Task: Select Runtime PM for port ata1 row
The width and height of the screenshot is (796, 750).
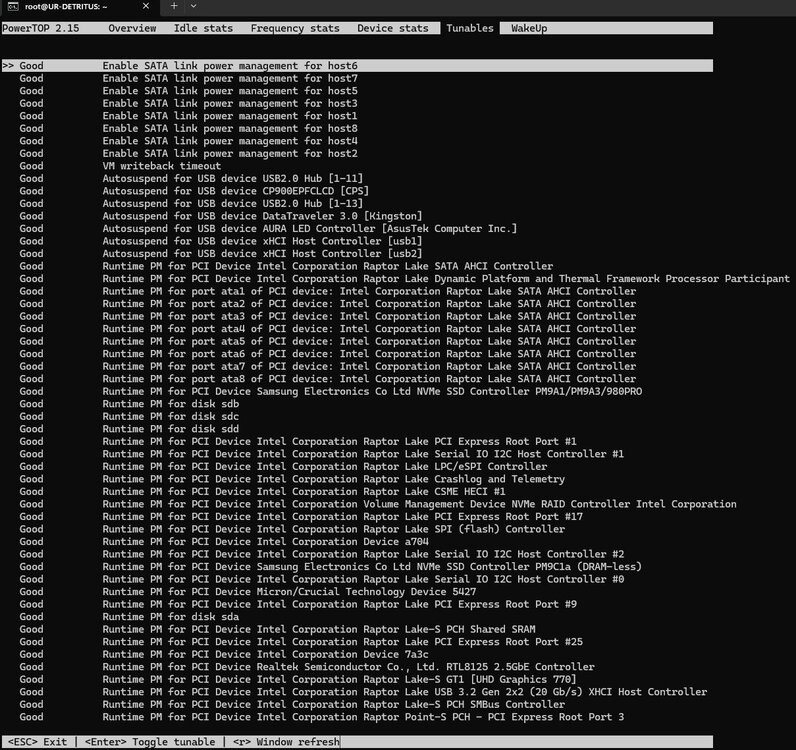Action: tap(327, 291)
